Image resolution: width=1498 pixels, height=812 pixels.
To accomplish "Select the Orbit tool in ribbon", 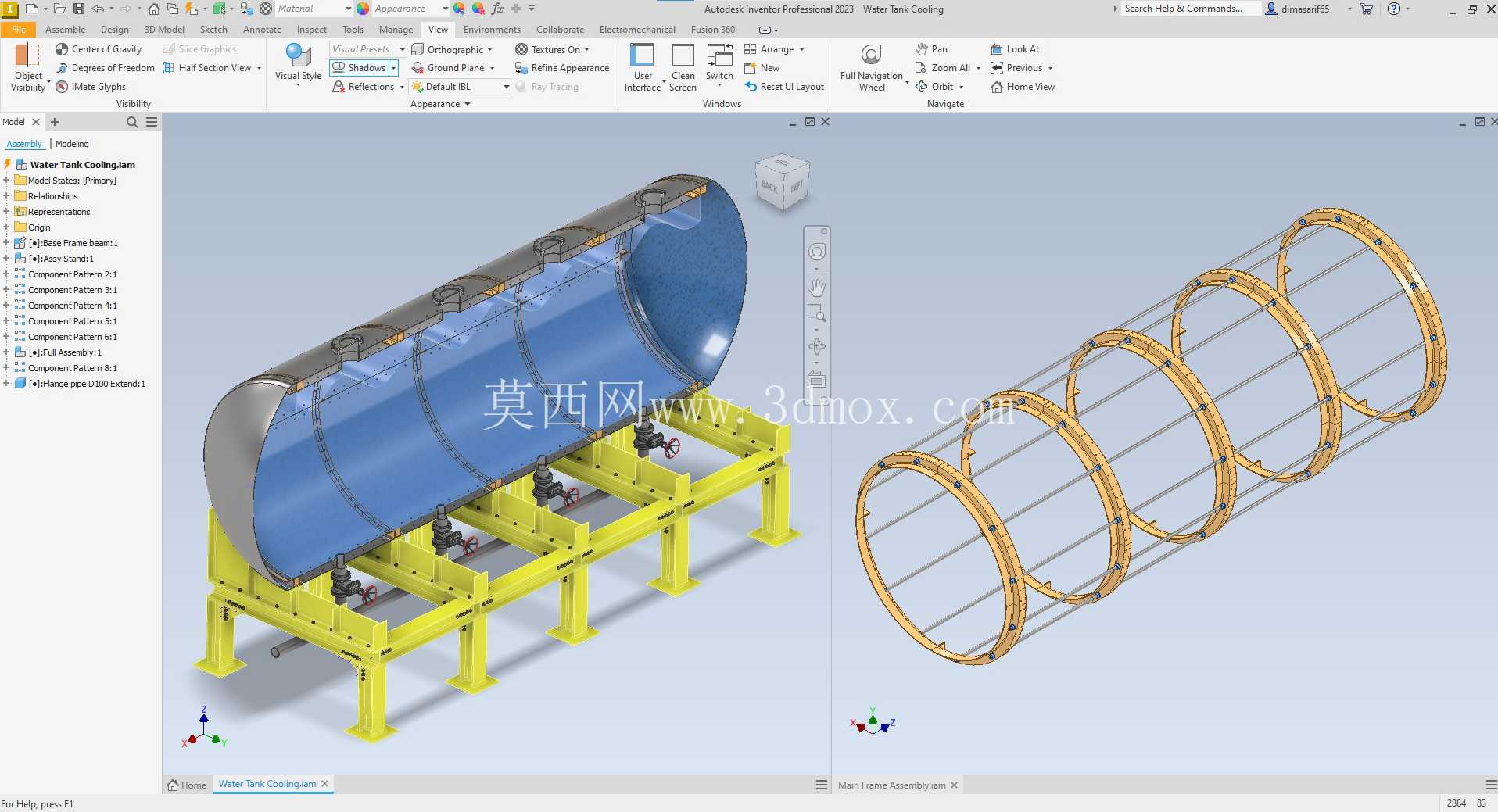I will pos(934,87).
